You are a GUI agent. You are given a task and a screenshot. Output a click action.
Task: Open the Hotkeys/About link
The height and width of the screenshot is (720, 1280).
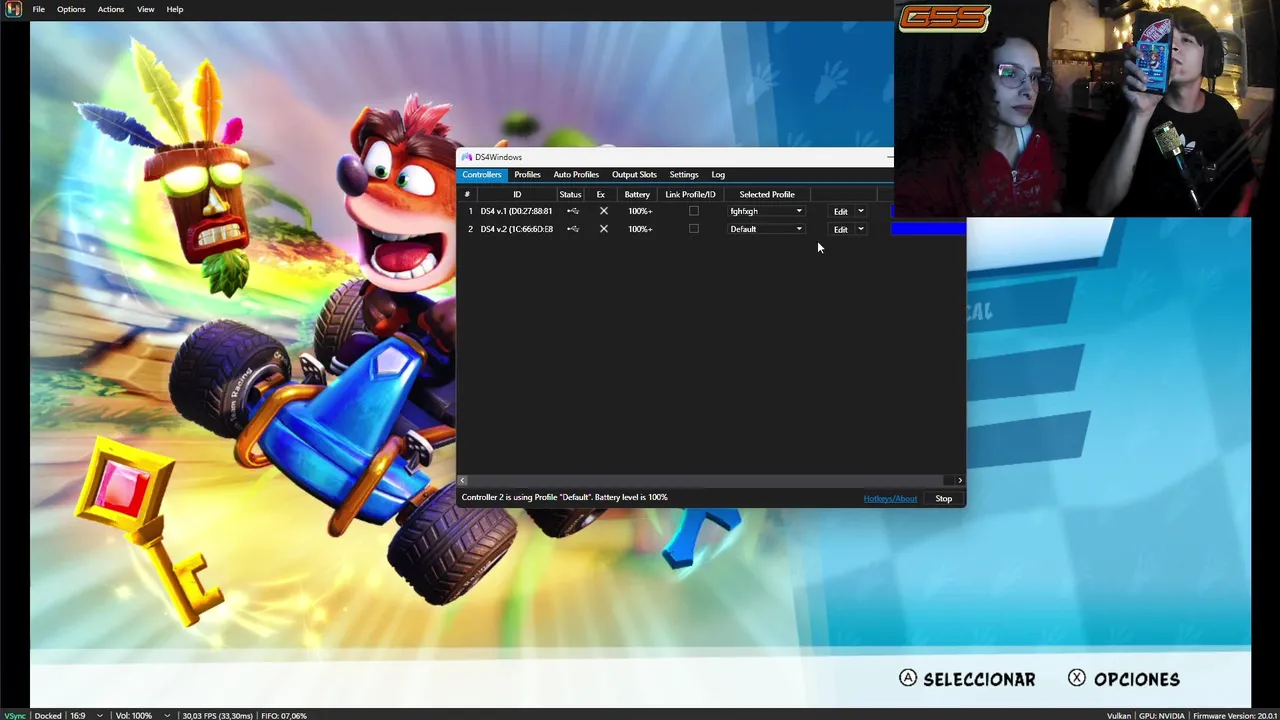pyautogui.click(x=890, y=498)
